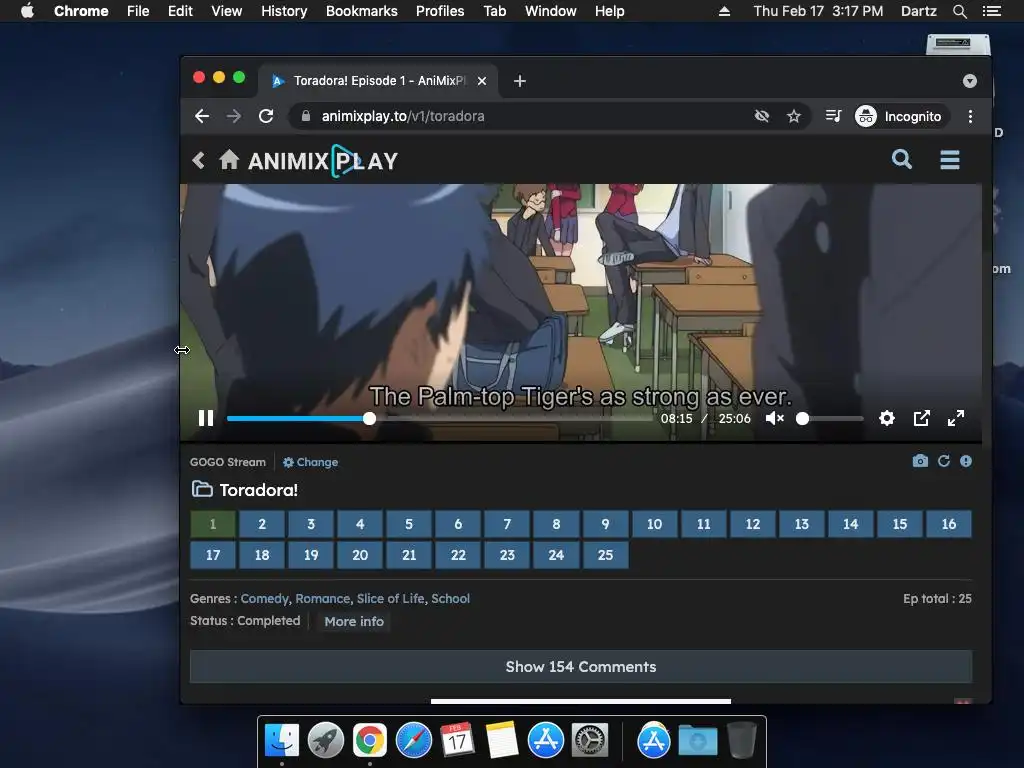Image resolution: width=1024 pixels, height=768 pixels.
Task: Open a new Chrome tab
Action: click(520, 81)
